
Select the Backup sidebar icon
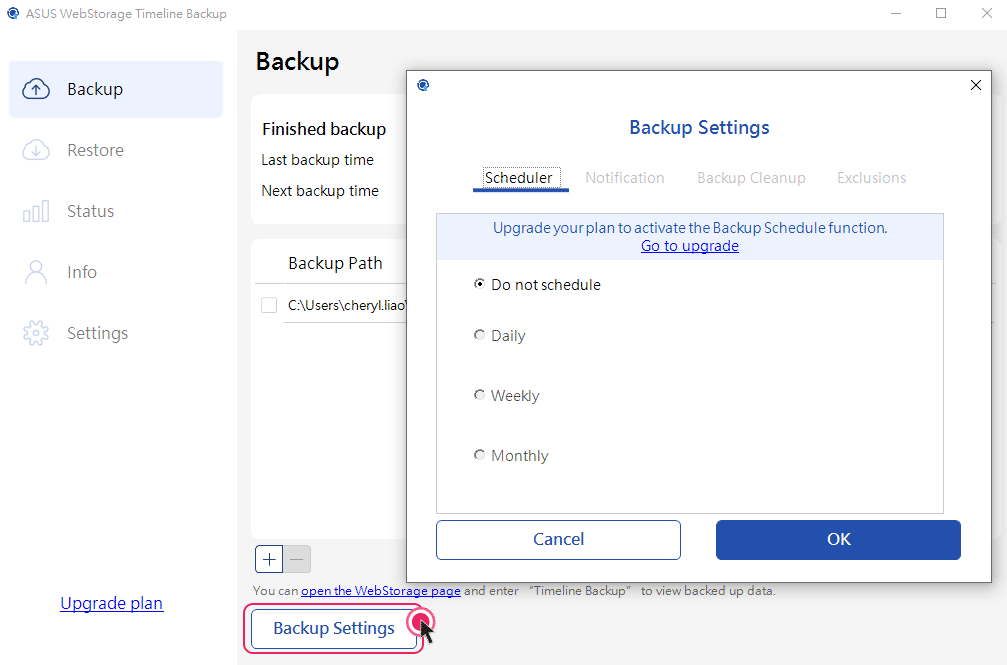(36, 88)
